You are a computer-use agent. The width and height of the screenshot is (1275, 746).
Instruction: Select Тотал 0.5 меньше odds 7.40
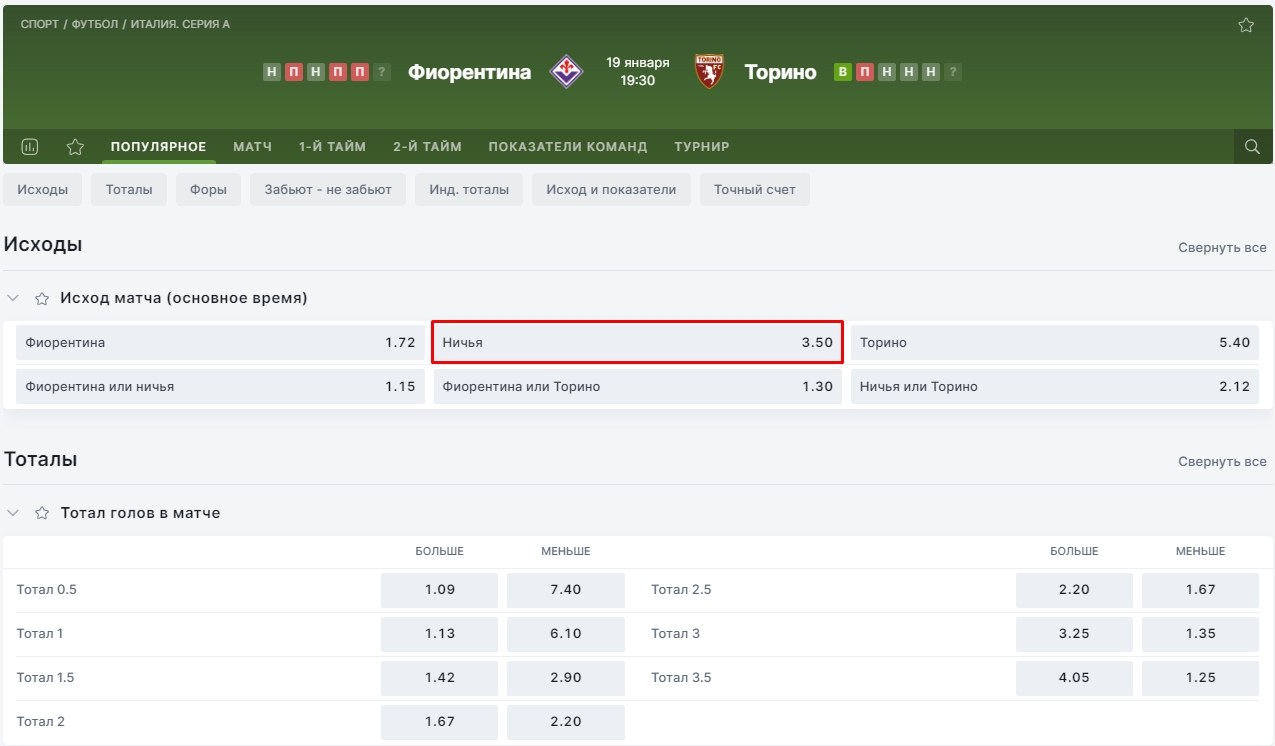566,590
